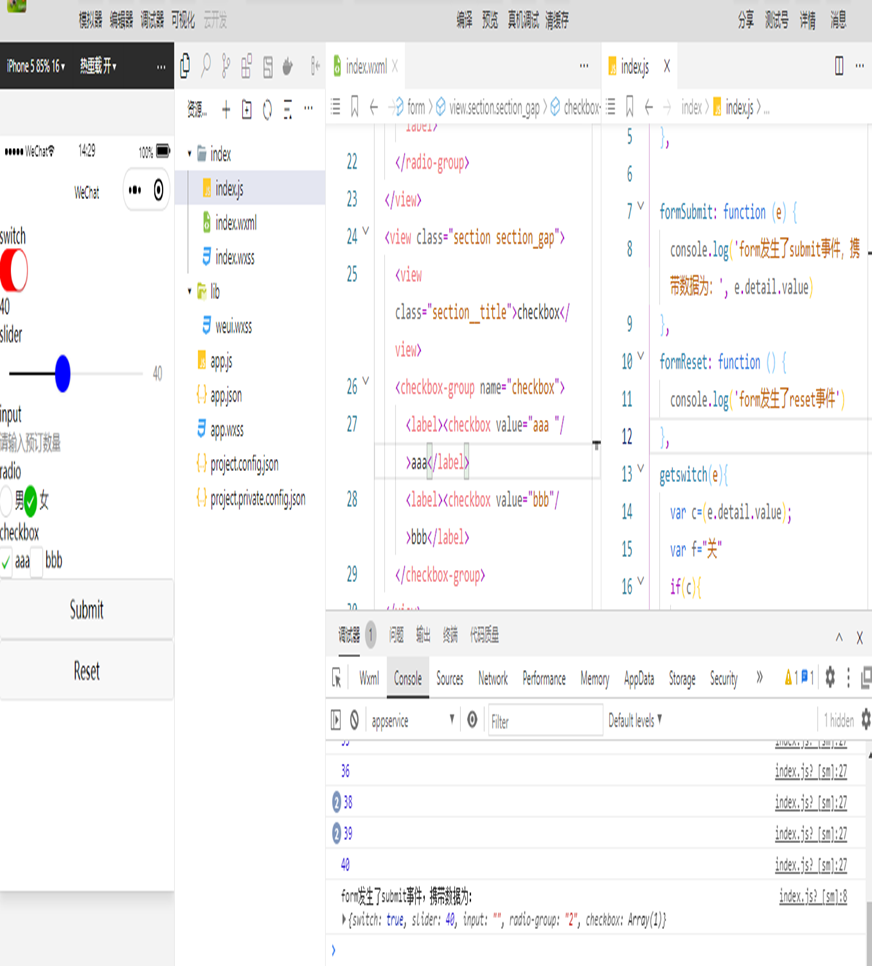Viewport: 872px width, 966px height.
Task: Click the bookmark icon in index.wxml breadcrumb
Action: tap(354, 107)
